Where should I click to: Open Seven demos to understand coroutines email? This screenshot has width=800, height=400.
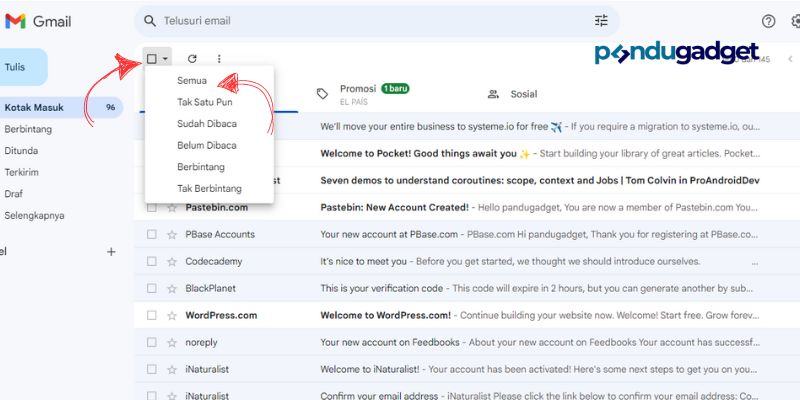point(540,181)
